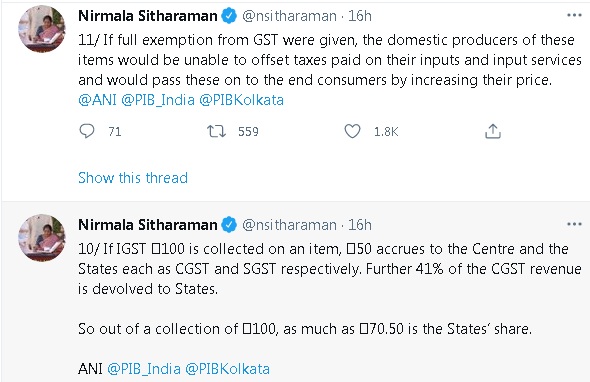This screenshot has width=590, height=382.
Task: Click the verified badge on first tweet
Action: click(x=229, y=16)
